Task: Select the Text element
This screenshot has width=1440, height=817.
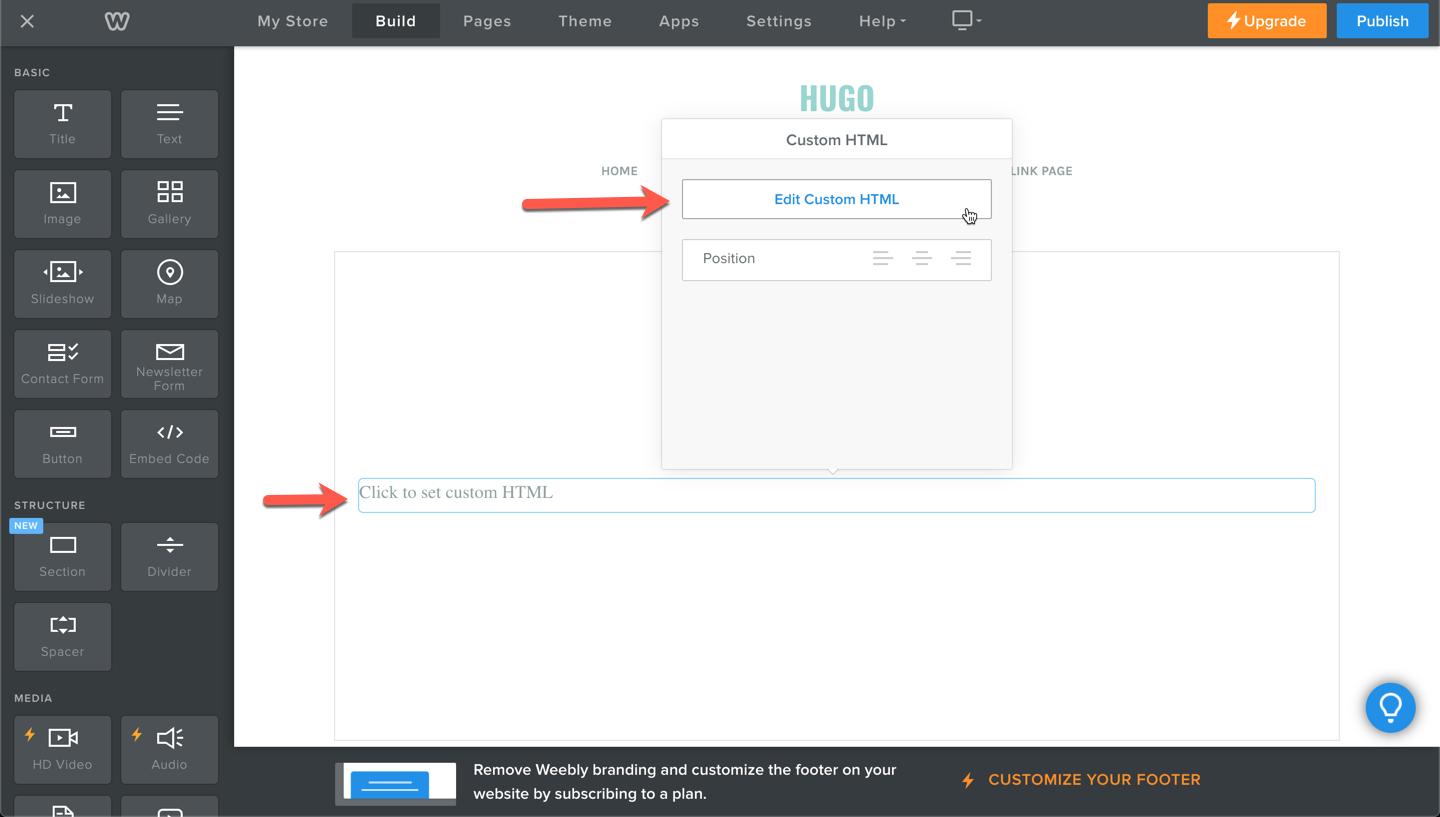Action: [x=169, y=124]
